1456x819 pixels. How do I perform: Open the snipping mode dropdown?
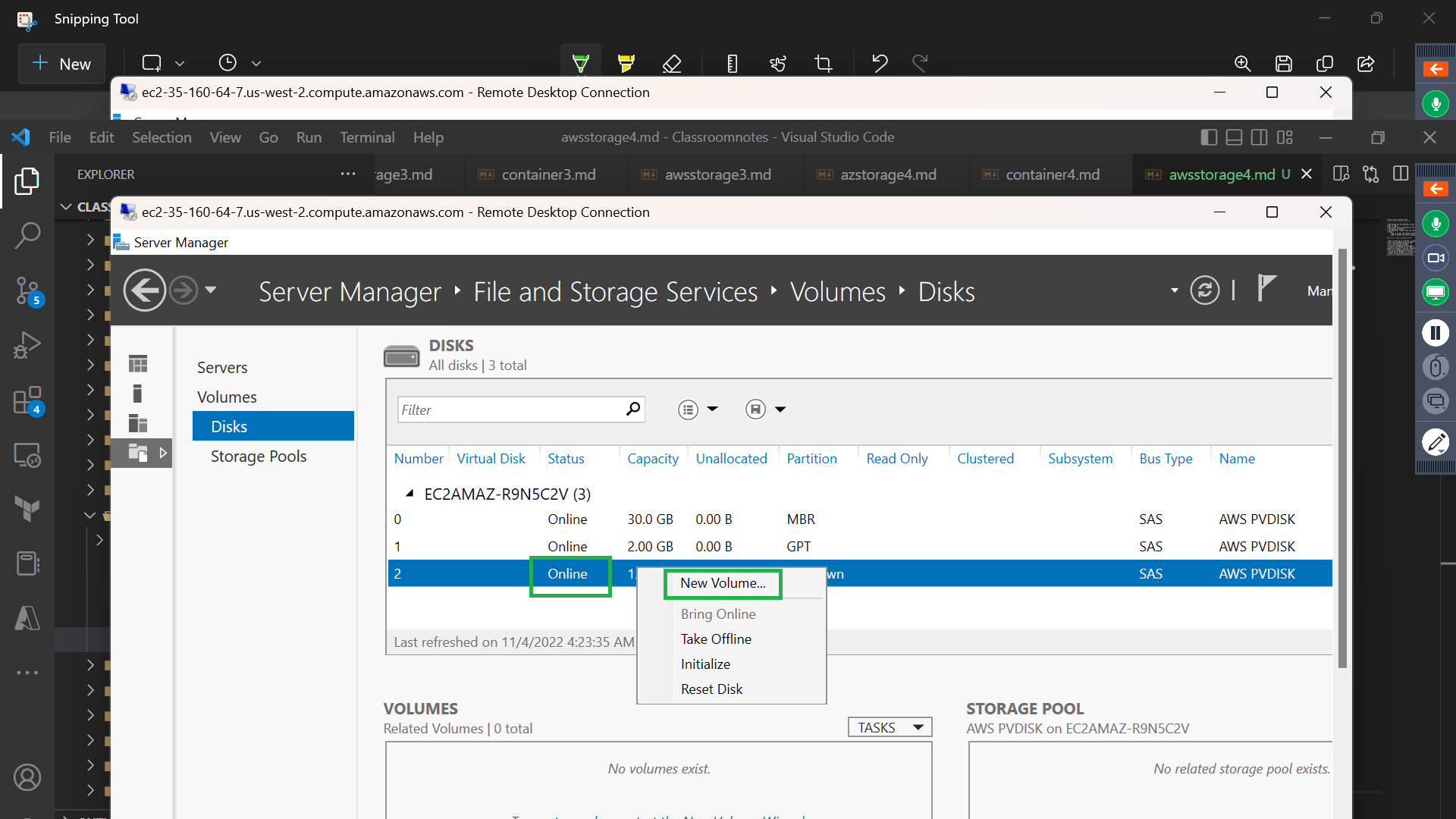pyautogui.click(x=180, y=63)
